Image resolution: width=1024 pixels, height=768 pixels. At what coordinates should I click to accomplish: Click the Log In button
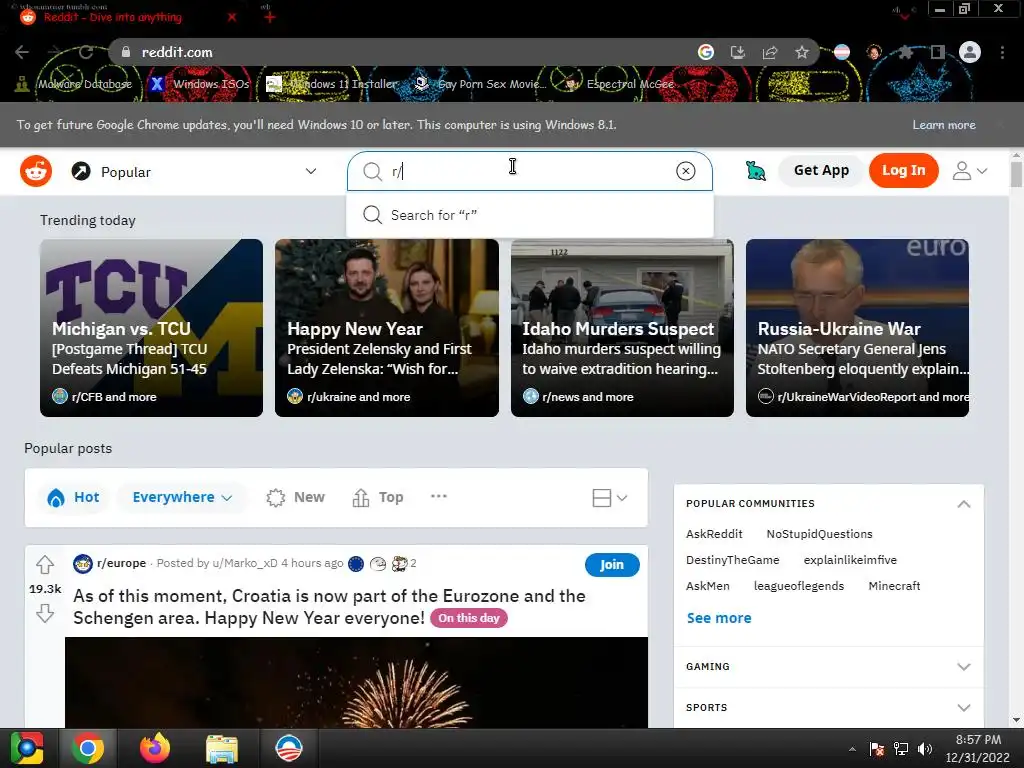tap(903, 170)
